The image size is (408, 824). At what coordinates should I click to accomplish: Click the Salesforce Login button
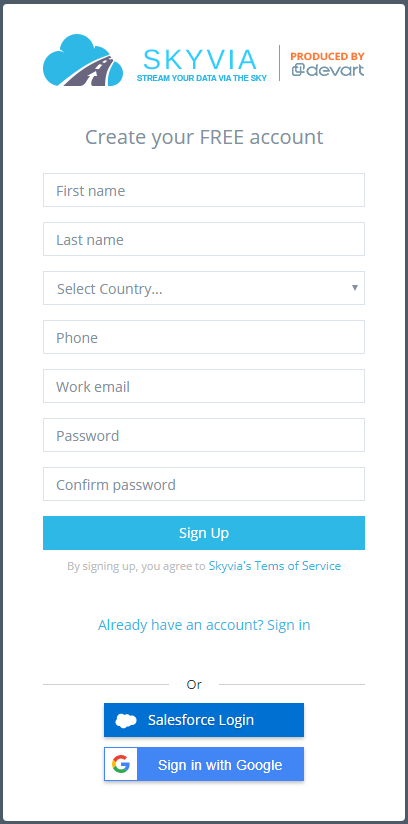point(204,720)
